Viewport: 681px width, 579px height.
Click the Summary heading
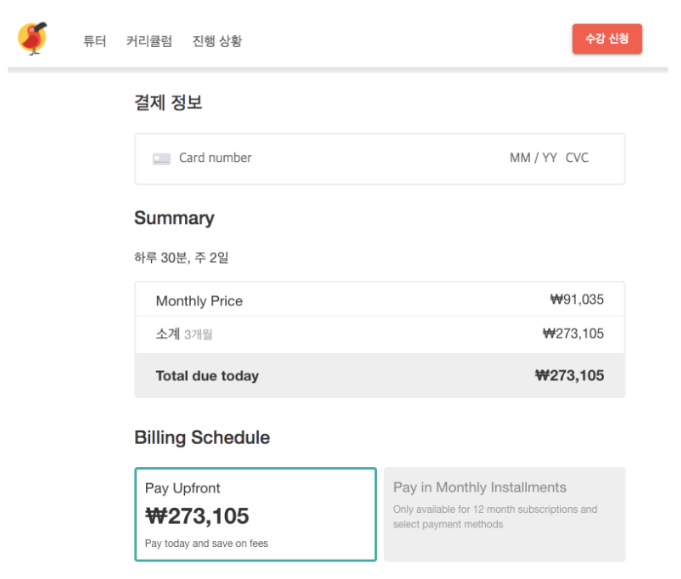174,218
